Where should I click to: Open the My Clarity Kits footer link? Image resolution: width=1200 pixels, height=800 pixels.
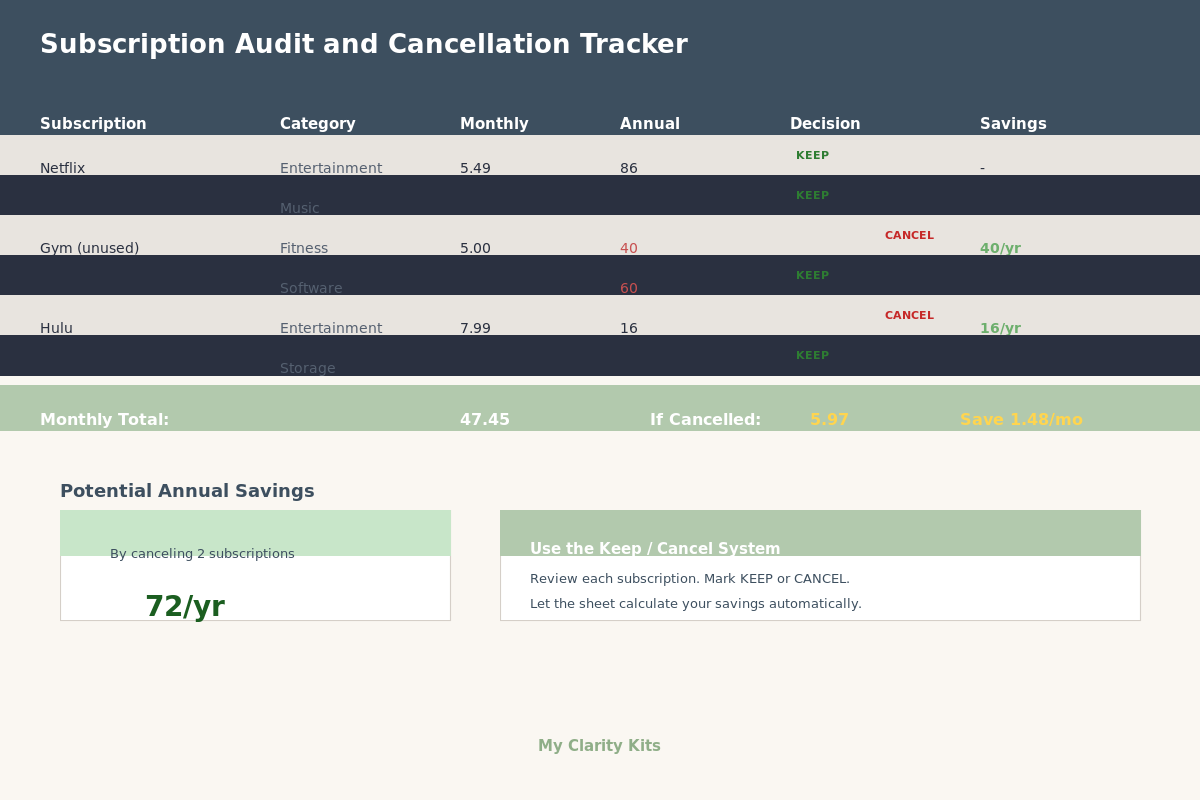click(x=599, y=746)
